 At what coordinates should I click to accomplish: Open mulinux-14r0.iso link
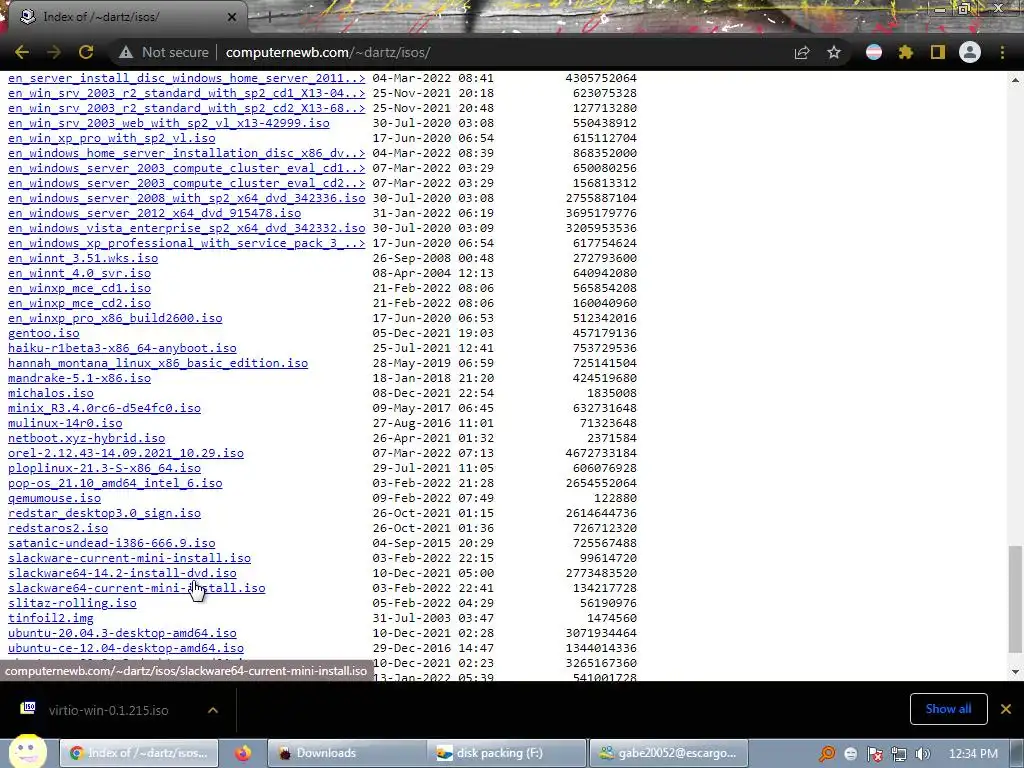(x=65, y=423)
